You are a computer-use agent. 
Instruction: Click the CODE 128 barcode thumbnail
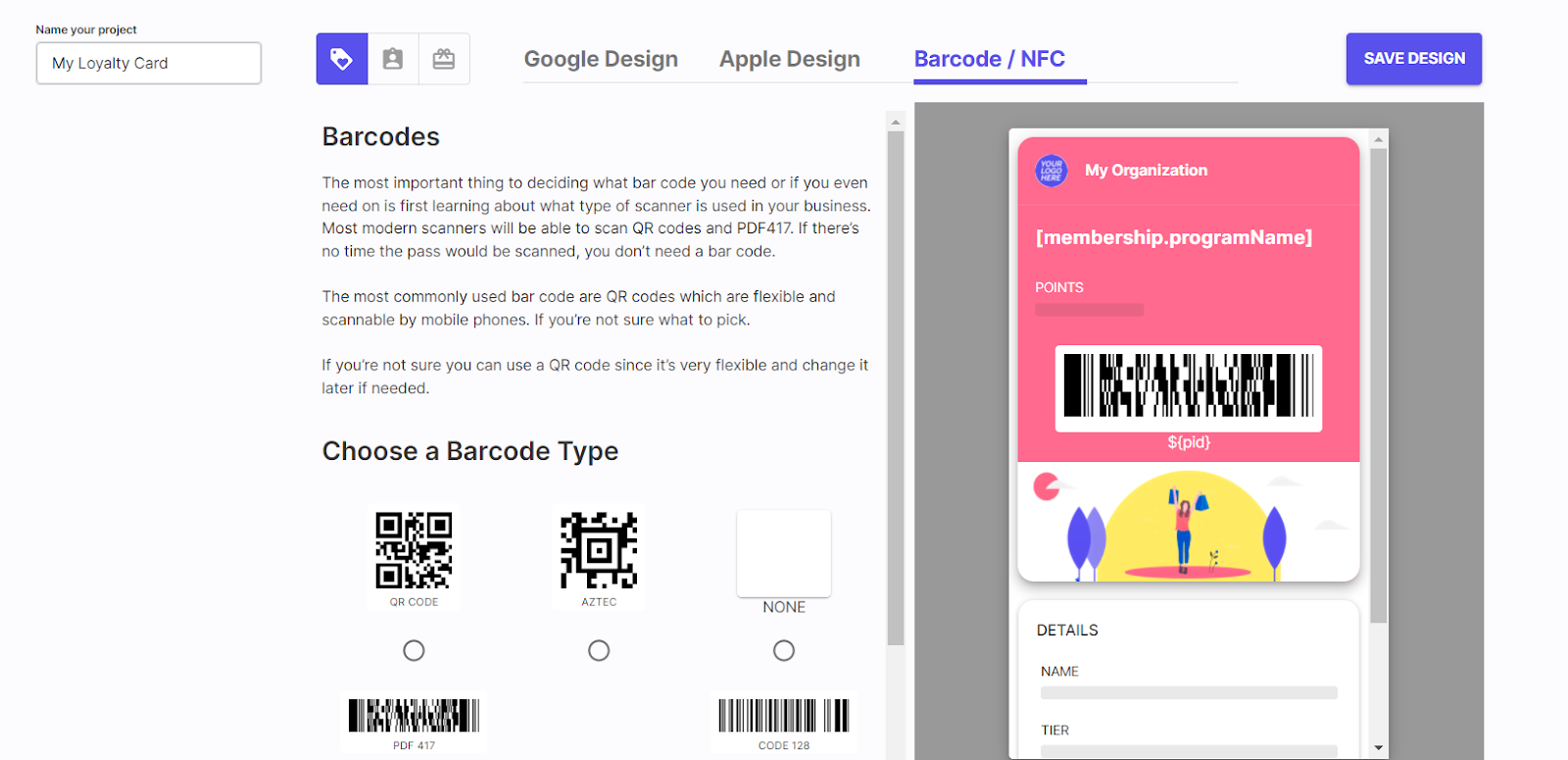click(784, 722)
